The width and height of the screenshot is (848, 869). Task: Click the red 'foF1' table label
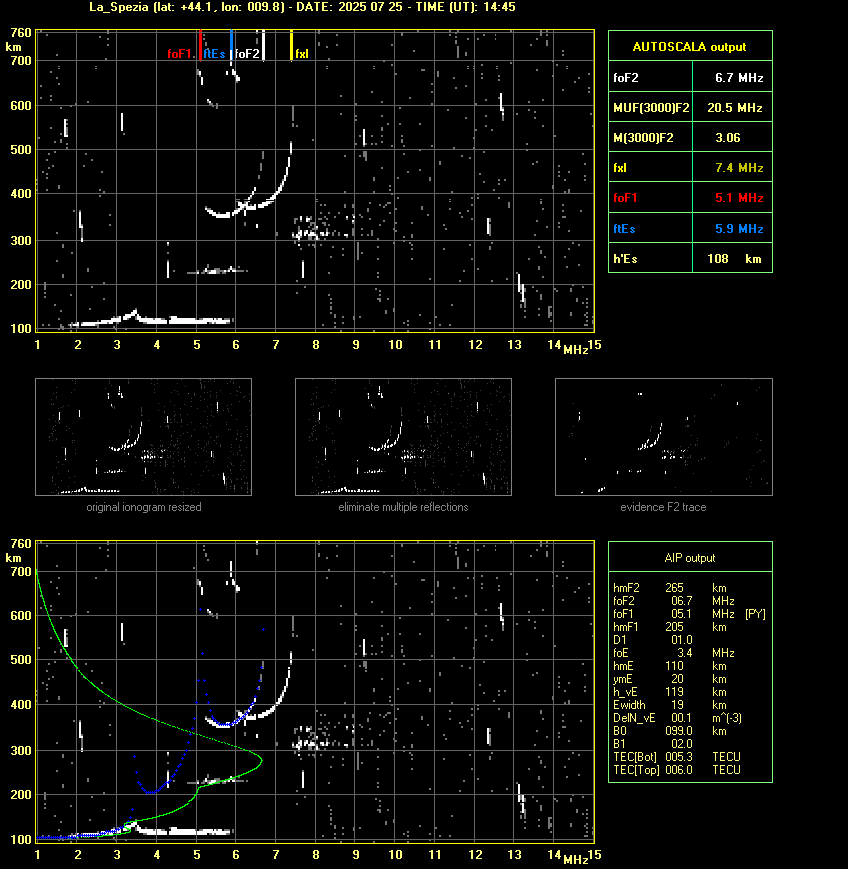625,198
